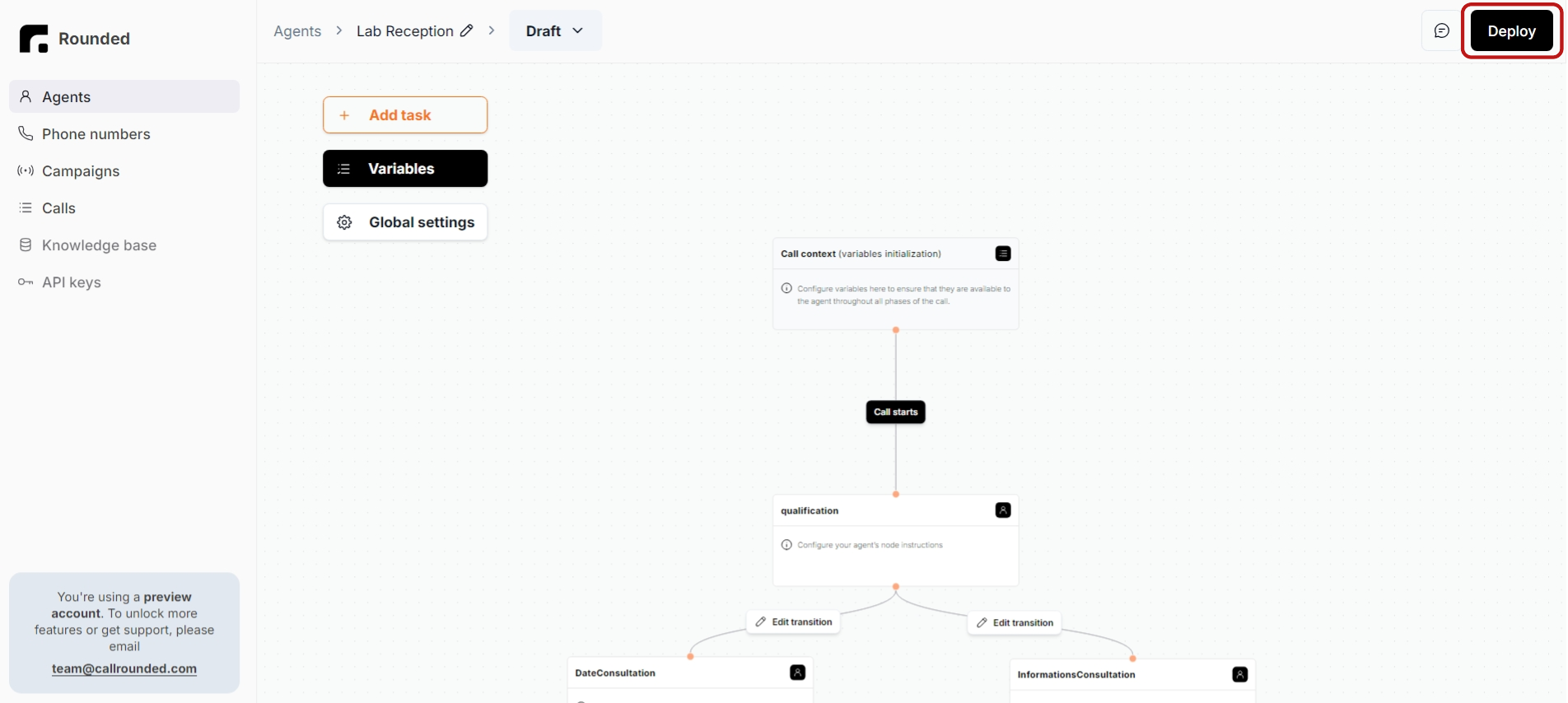Image resolution: width=1568 pixels, height=703 pixels.
Task: Open Phone numbers in sidebar
Action: pyautogui.click(x=124, y=133)
